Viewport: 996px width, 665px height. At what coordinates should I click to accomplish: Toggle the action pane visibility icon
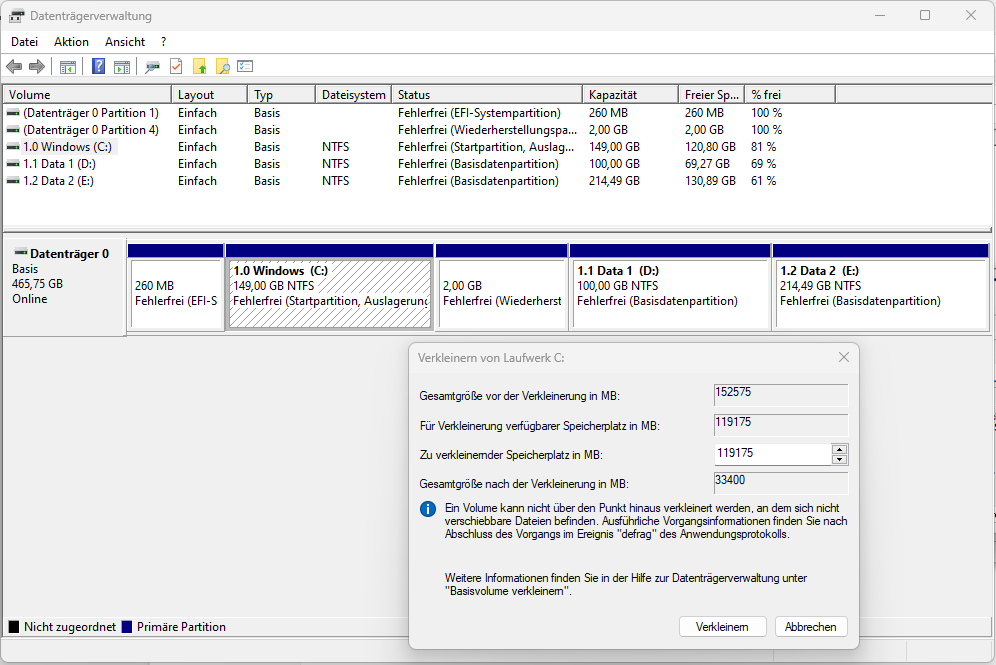pos(120,66)
